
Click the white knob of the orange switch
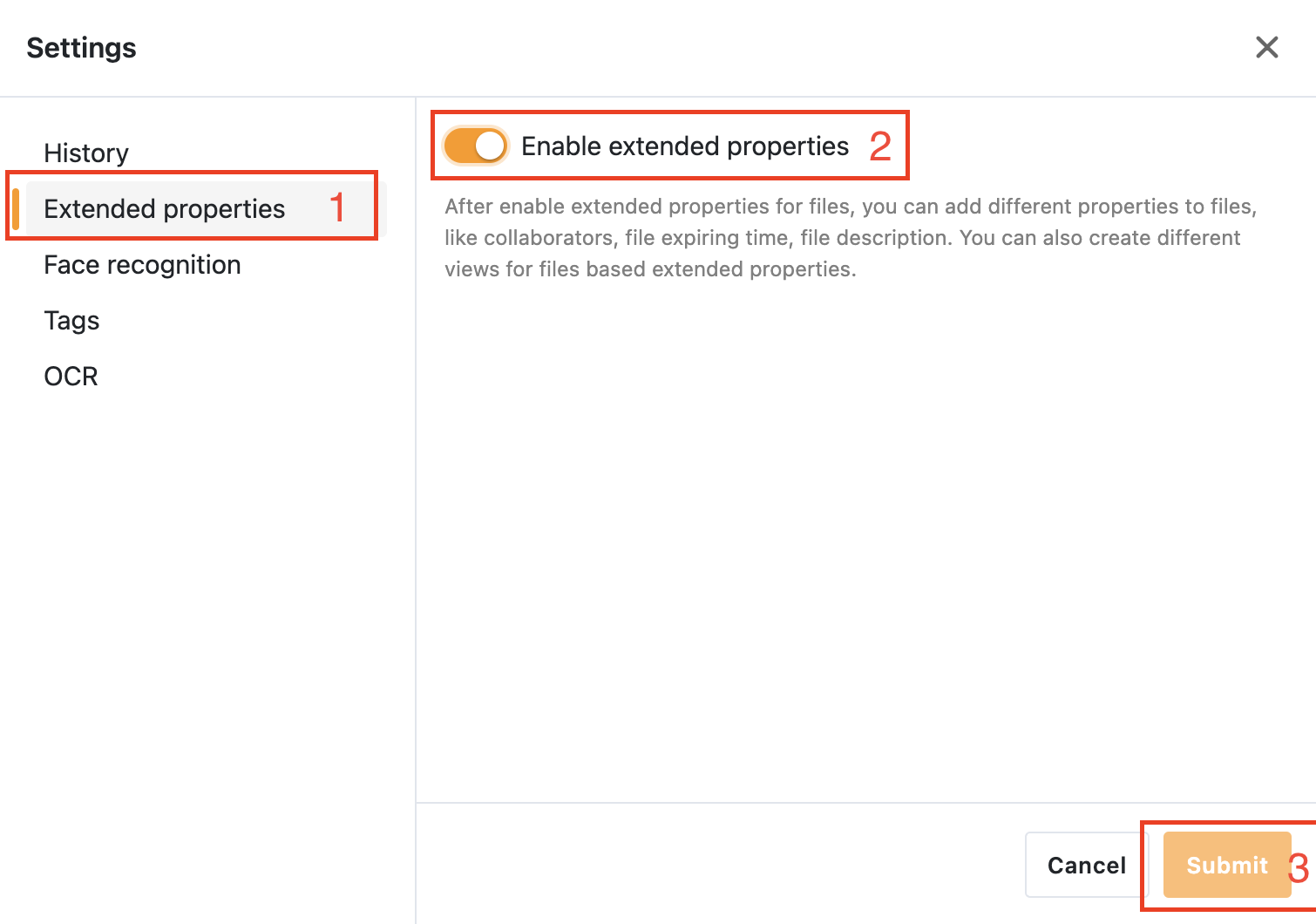tap(490, 146)
